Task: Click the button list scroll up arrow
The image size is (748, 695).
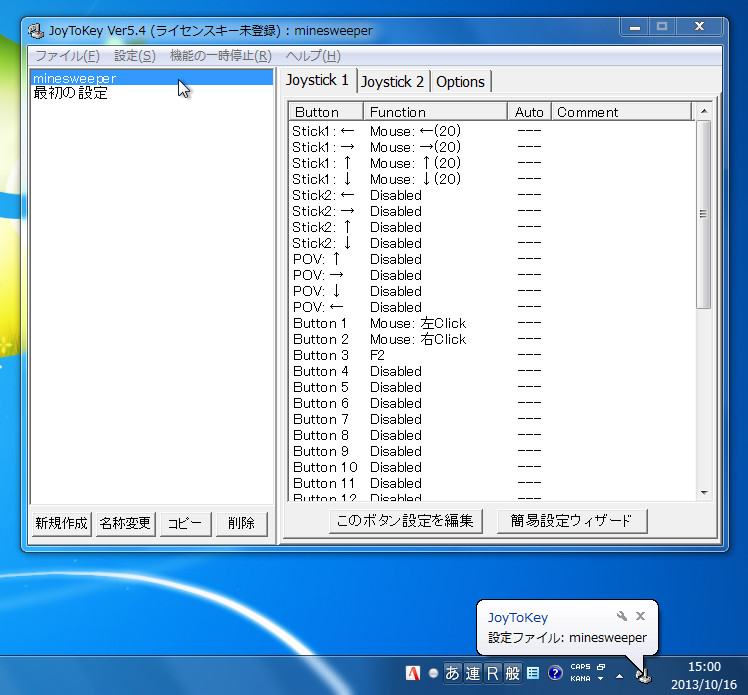Action: pos(704,111)
